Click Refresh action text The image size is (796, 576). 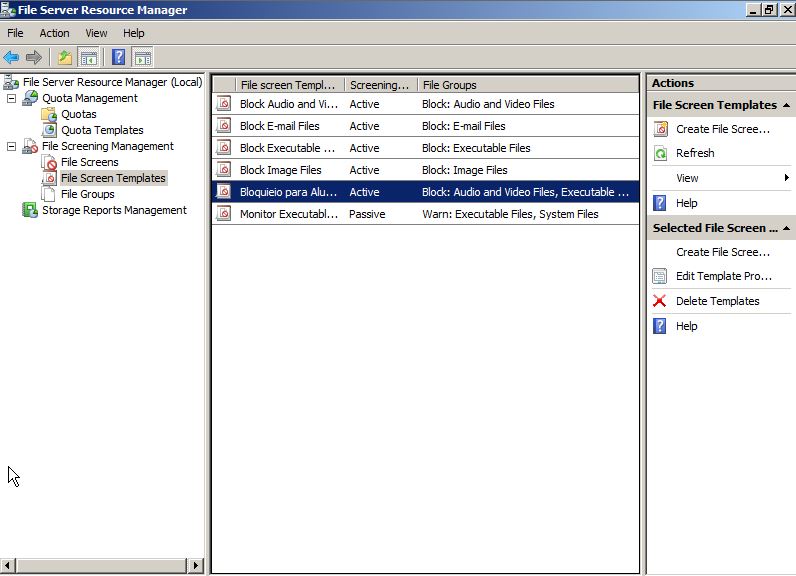click(695, 153)
